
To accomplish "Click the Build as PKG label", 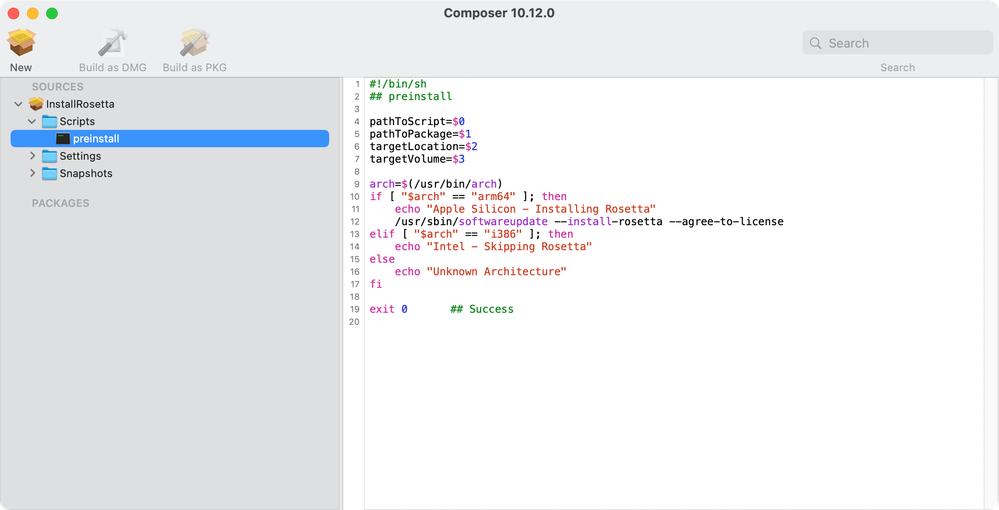I will (x=194, y=68).
